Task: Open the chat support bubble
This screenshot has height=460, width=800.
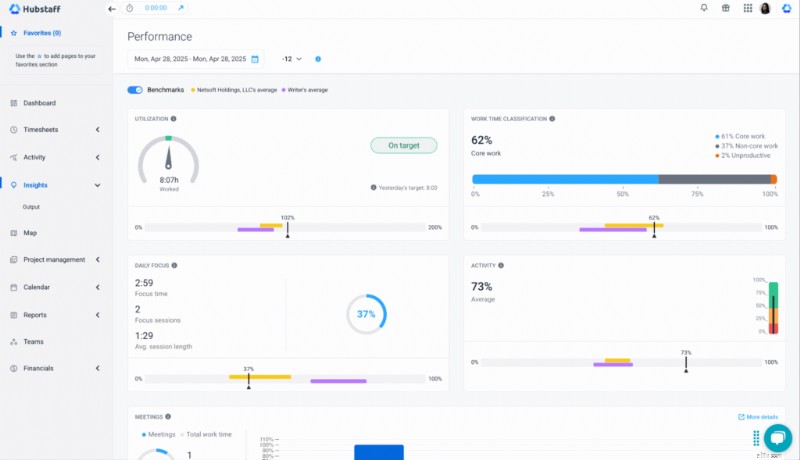Action: pos(778,438)
